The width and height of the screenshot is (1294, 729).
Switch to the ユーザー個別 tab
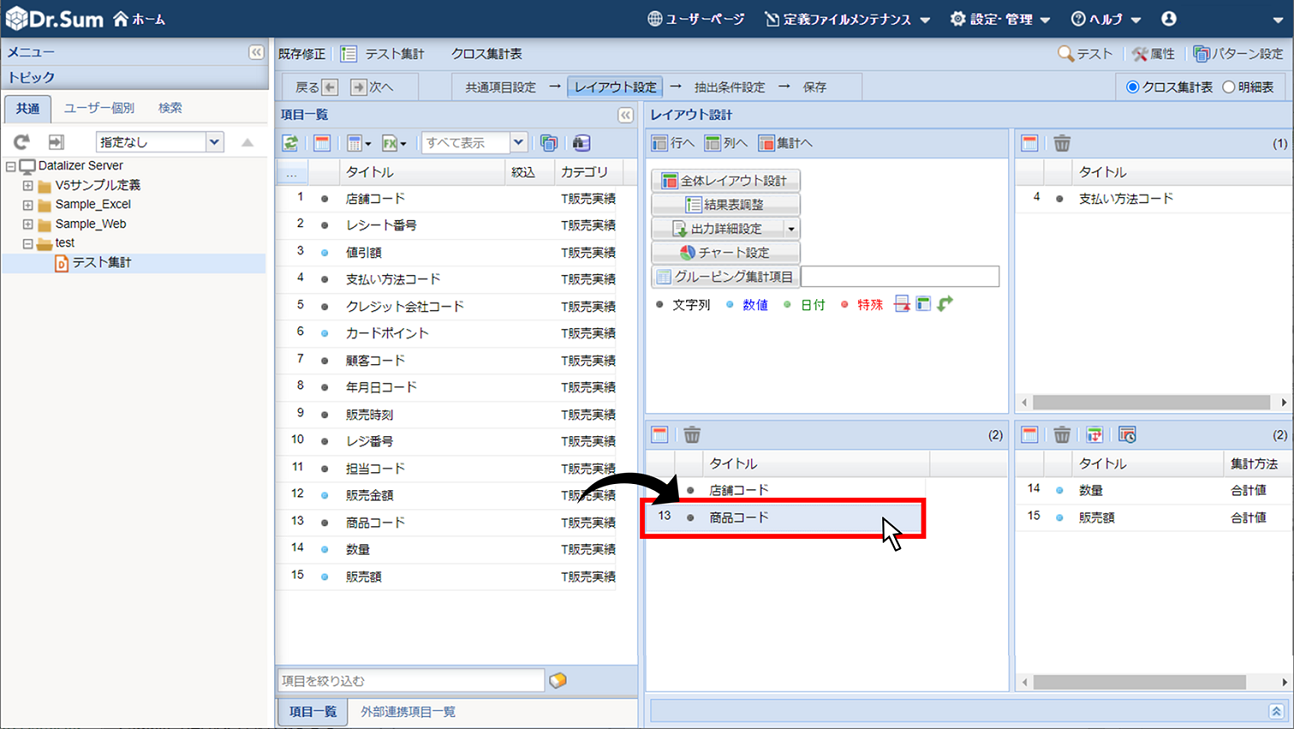[x=98, y=108]
